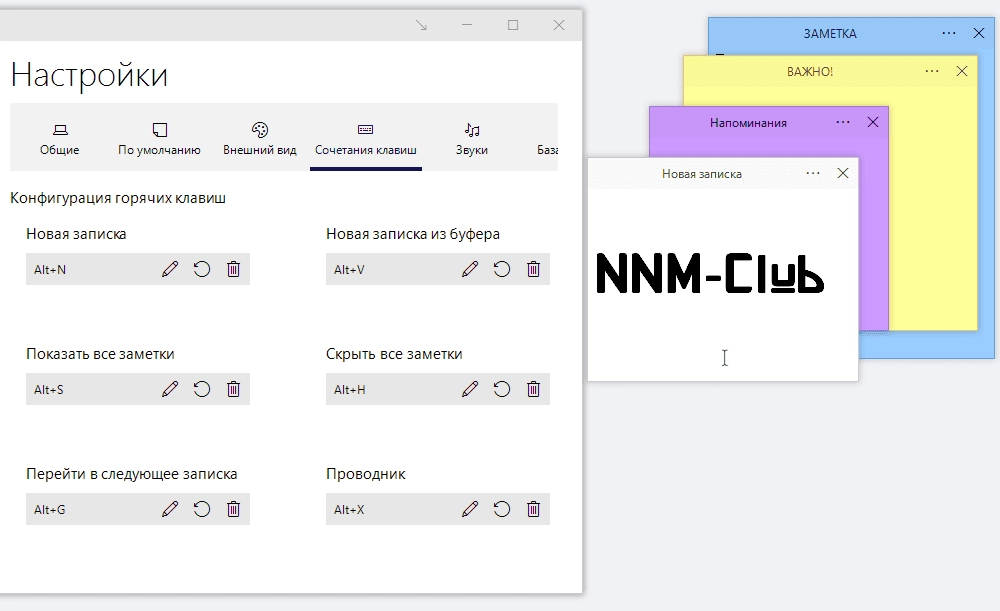Click the Alt+S shortcut field

138,389
